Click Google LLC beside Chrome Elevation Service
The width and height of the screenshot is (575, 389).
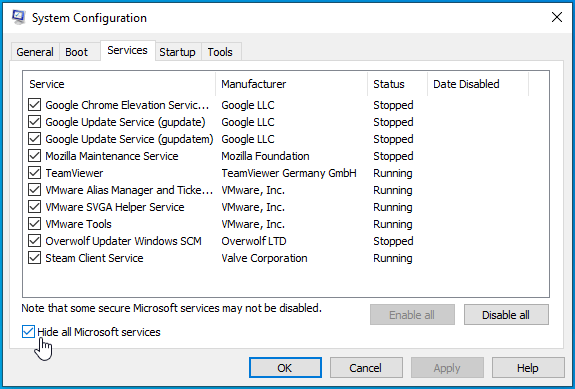point(248,105)
